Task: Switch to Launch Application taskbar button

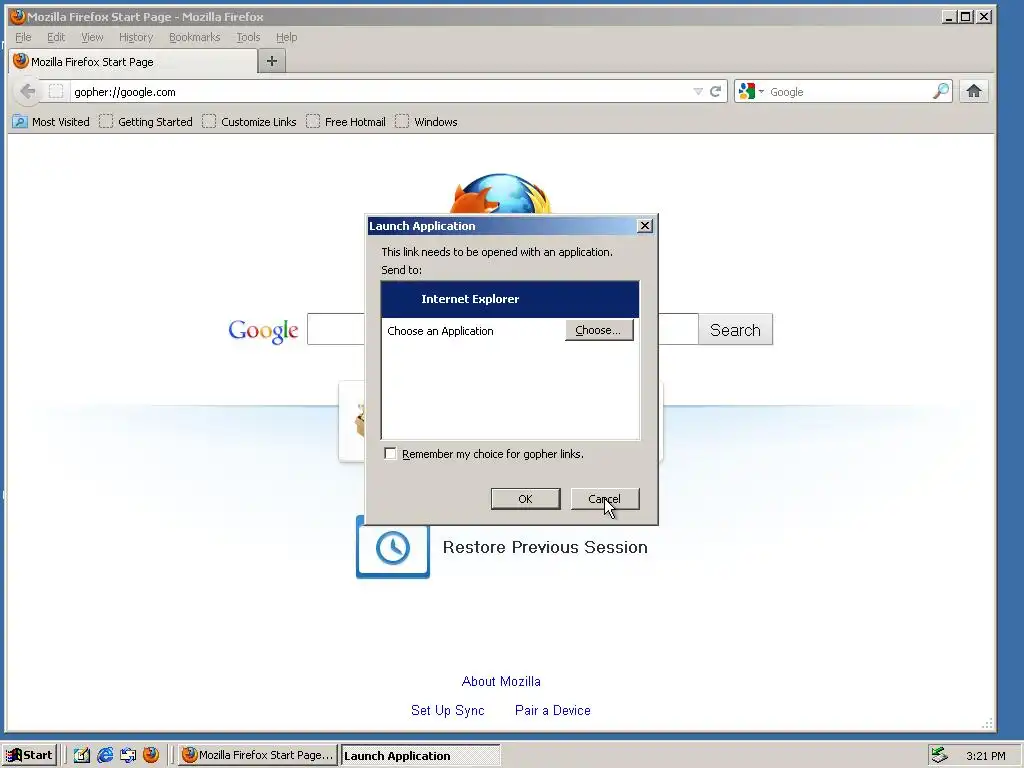Action: click(421, 756)
